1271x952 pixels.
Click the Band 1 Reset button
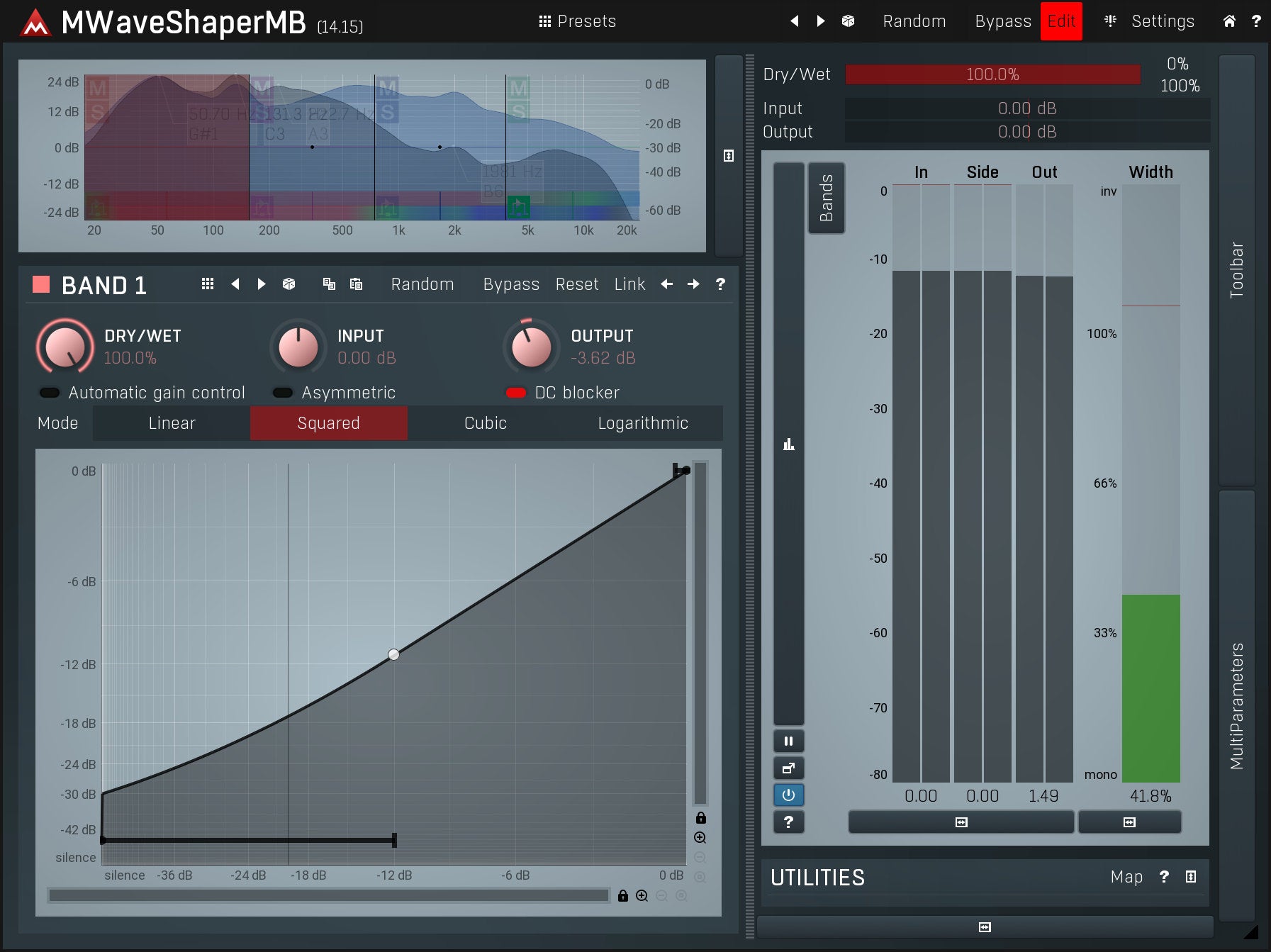point(576,284)
